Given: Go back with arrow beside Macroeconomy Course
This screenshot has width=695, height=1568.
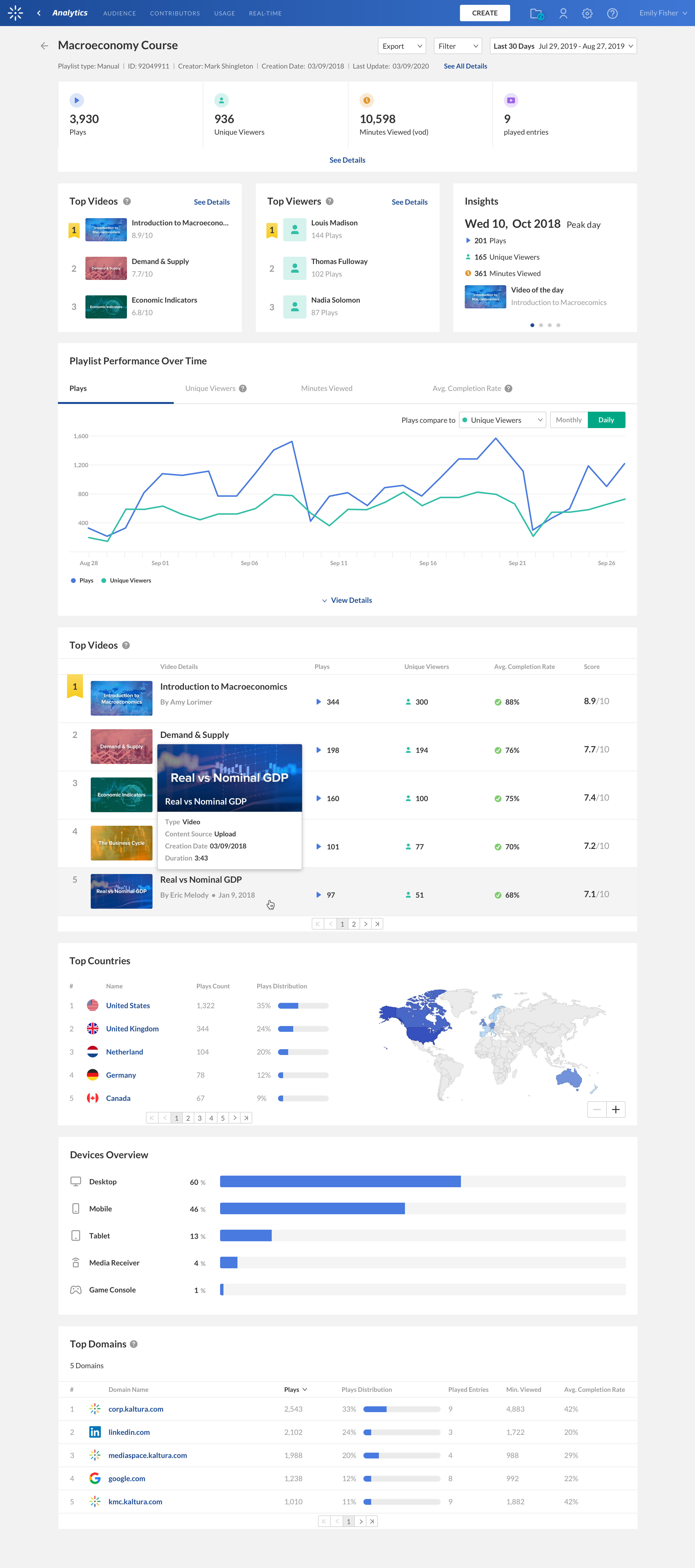Looking at the screenshot, I should coord(44,46).
